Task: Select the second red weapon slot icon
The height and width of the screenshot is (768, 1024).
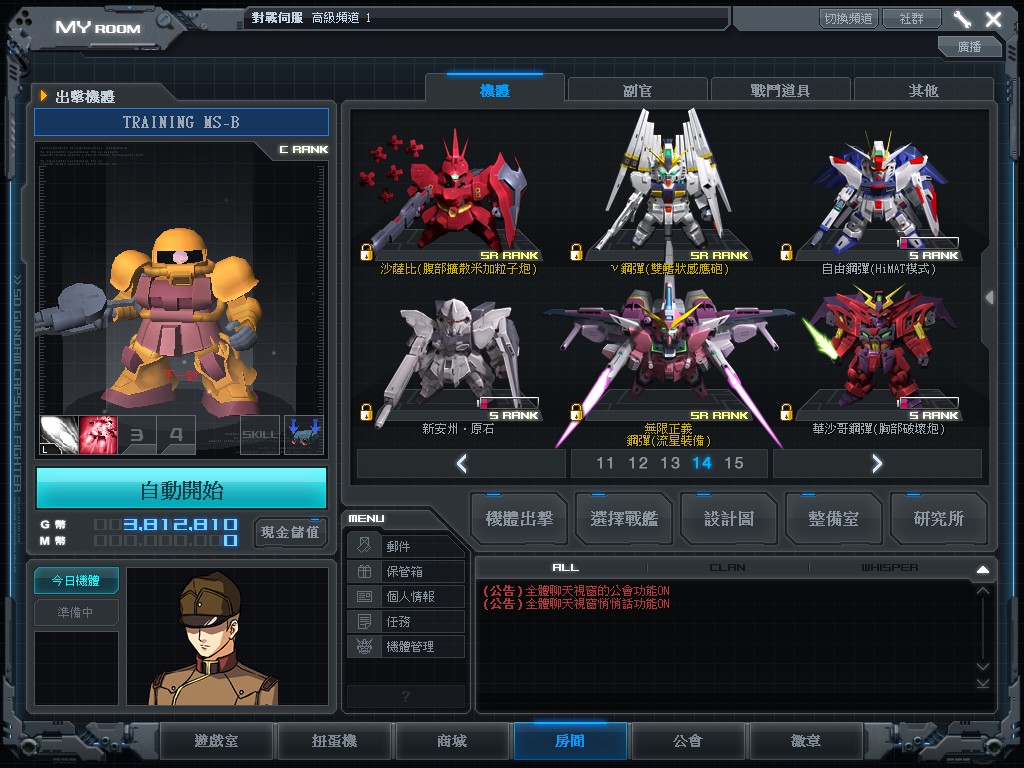Action: point(98,435)
